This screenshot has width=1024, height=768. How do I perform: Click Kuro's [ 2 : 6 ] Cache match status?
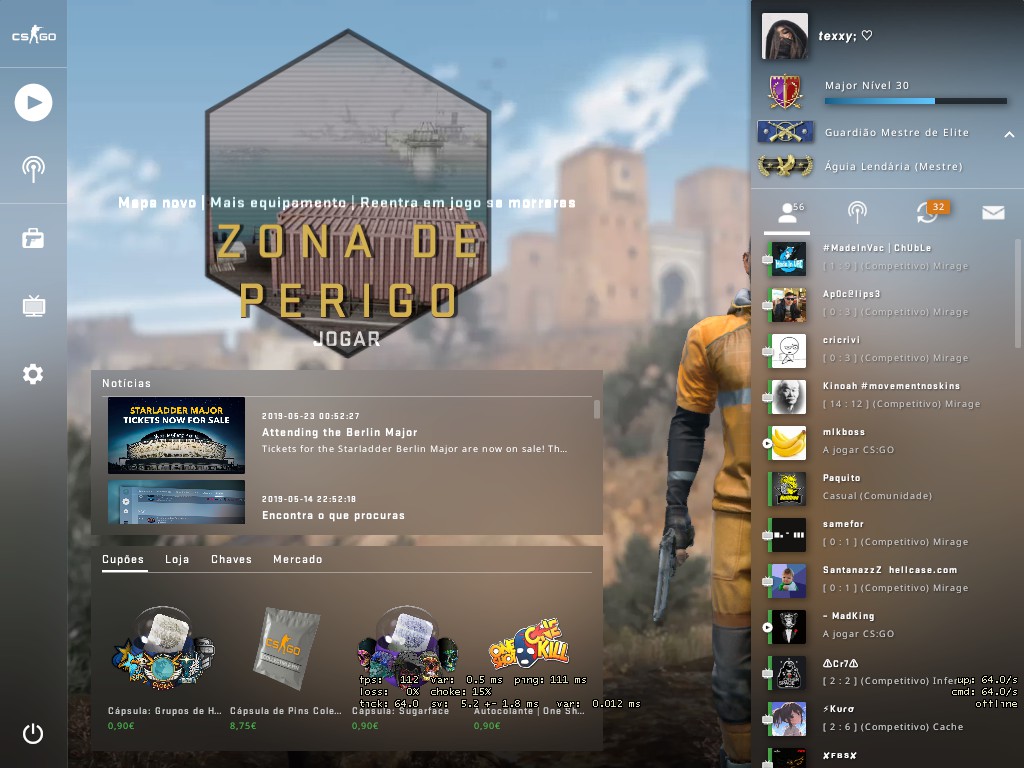(x=893, y=726)
